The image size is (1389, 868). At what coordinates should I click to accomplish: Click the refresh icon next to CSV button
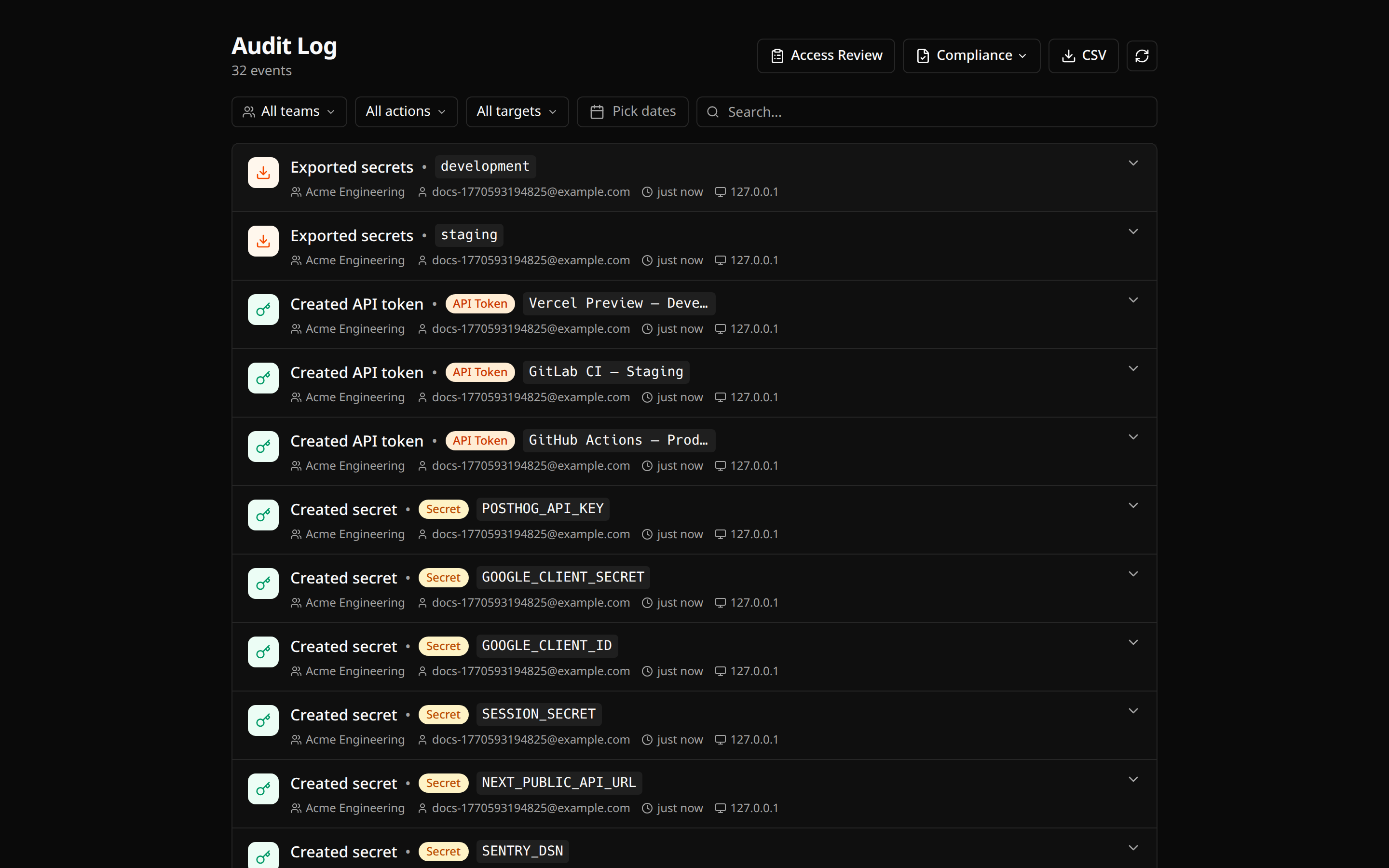[x=1142, y=55]
